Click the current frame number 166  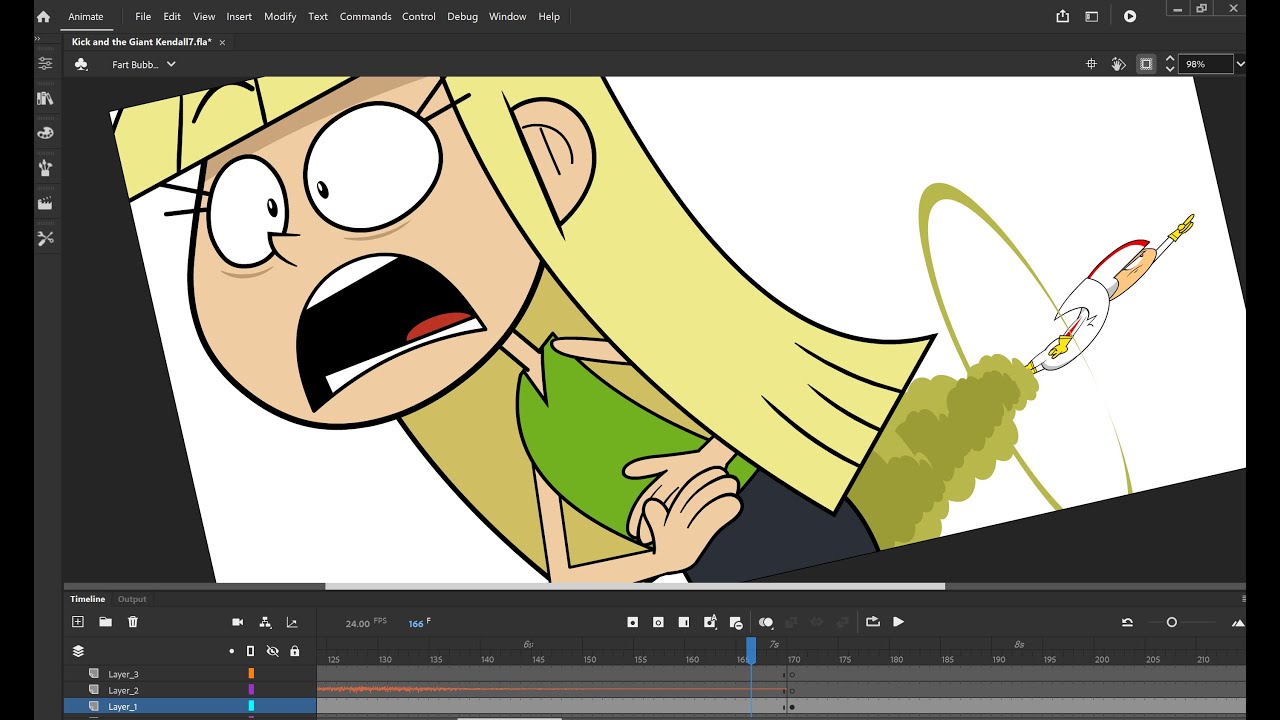(x=416, y=623)
